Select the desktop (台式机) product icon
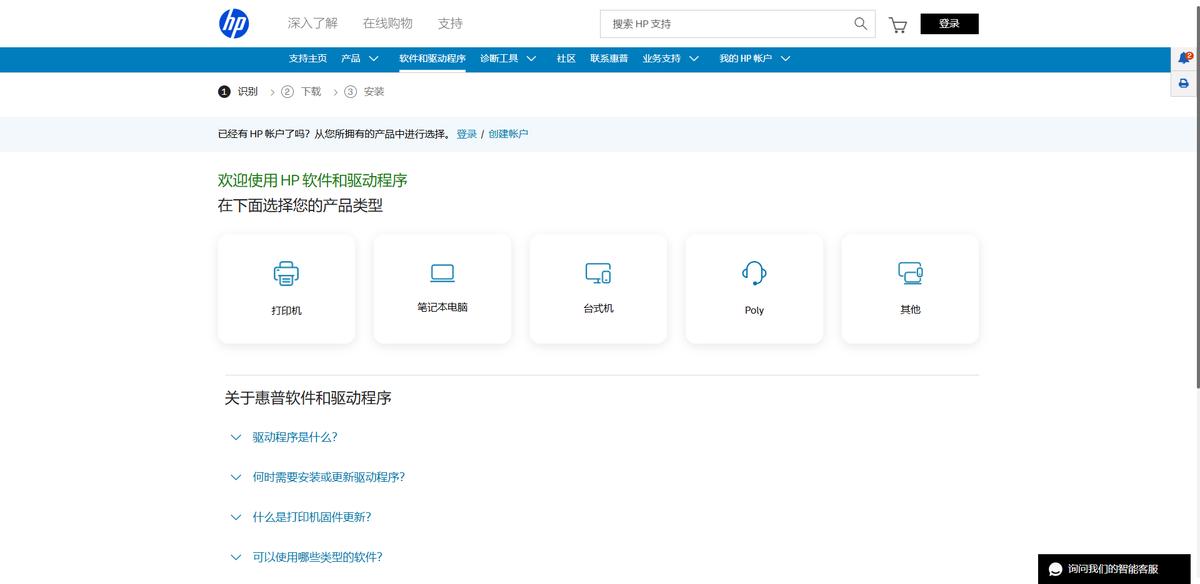Viewport: 1200px width, 584px height. click(x=598, y=272)
